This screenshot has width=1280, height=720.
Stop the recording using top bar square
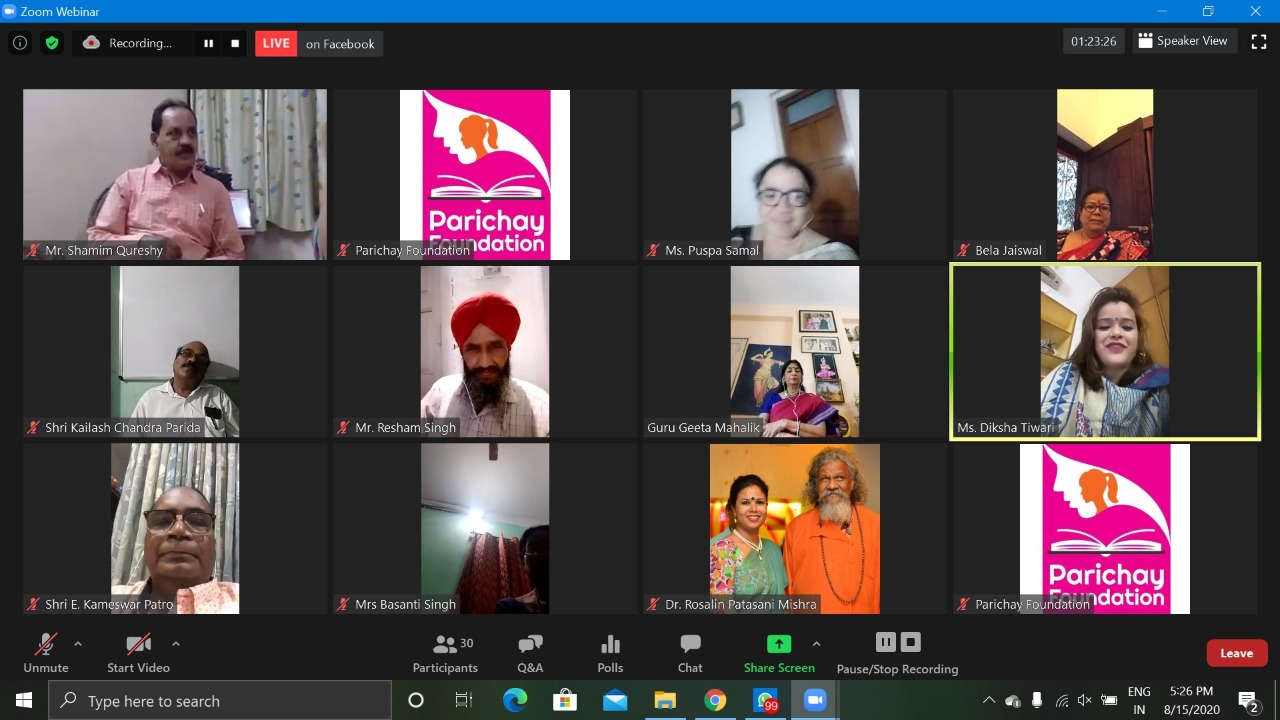coord(235,43)
